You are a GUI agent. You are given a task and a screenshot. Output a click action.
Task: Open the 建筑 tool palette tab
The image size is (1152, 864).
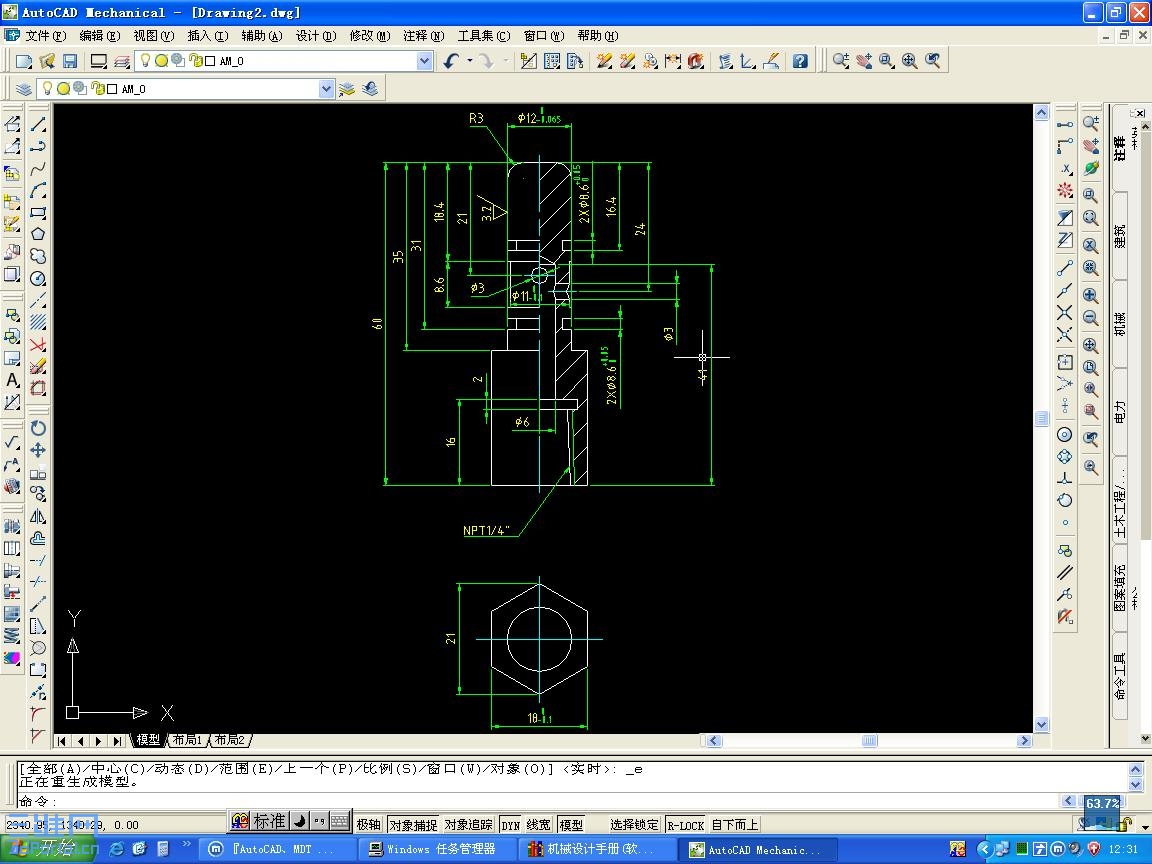1119,236
